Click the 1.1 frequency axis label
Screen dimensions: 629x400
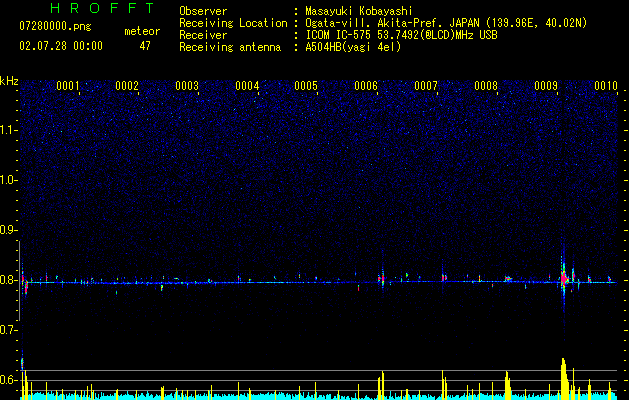(x=9, y=130)
